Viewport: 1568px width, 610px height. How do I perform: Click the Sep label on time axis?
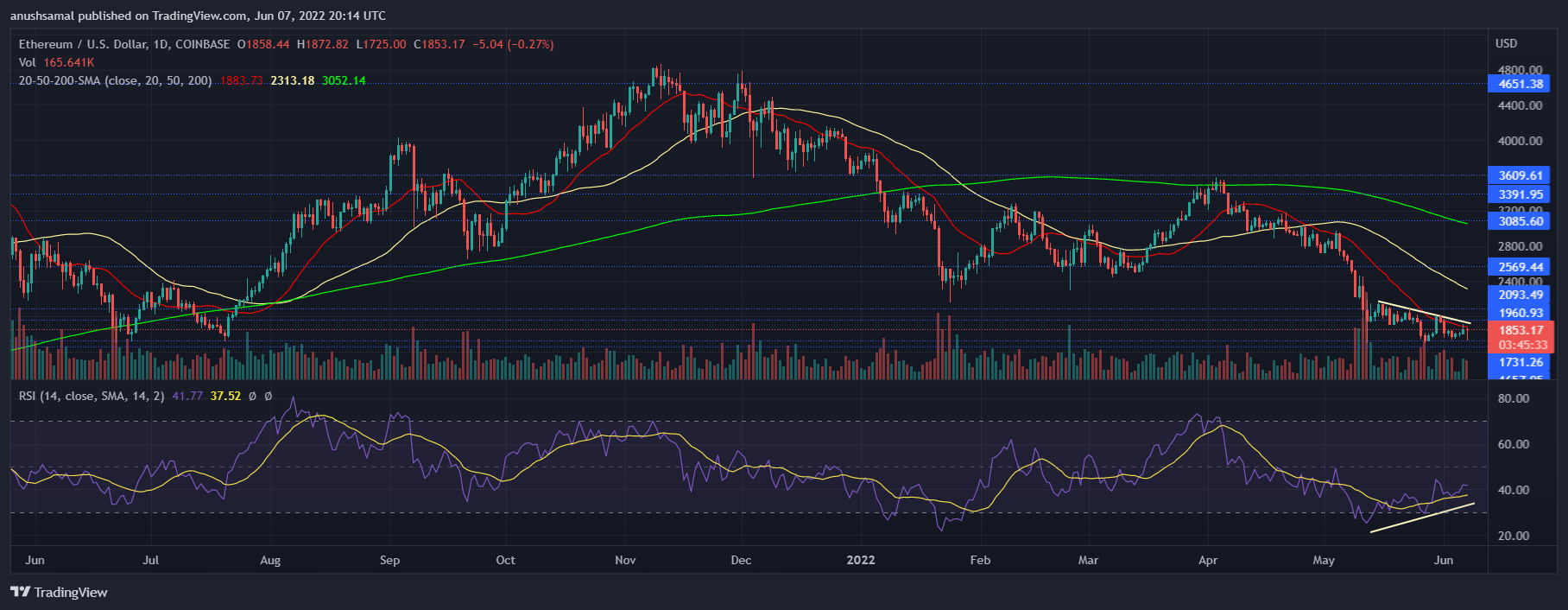(x=389, y=560)
